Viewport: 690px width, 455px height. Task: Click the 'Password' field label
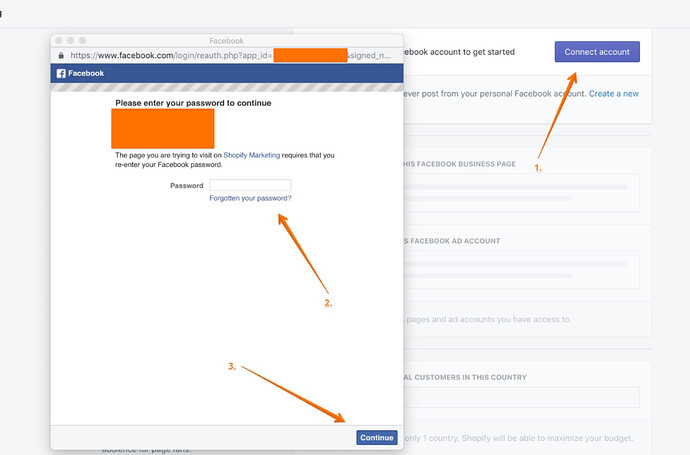tap(187, 186)
